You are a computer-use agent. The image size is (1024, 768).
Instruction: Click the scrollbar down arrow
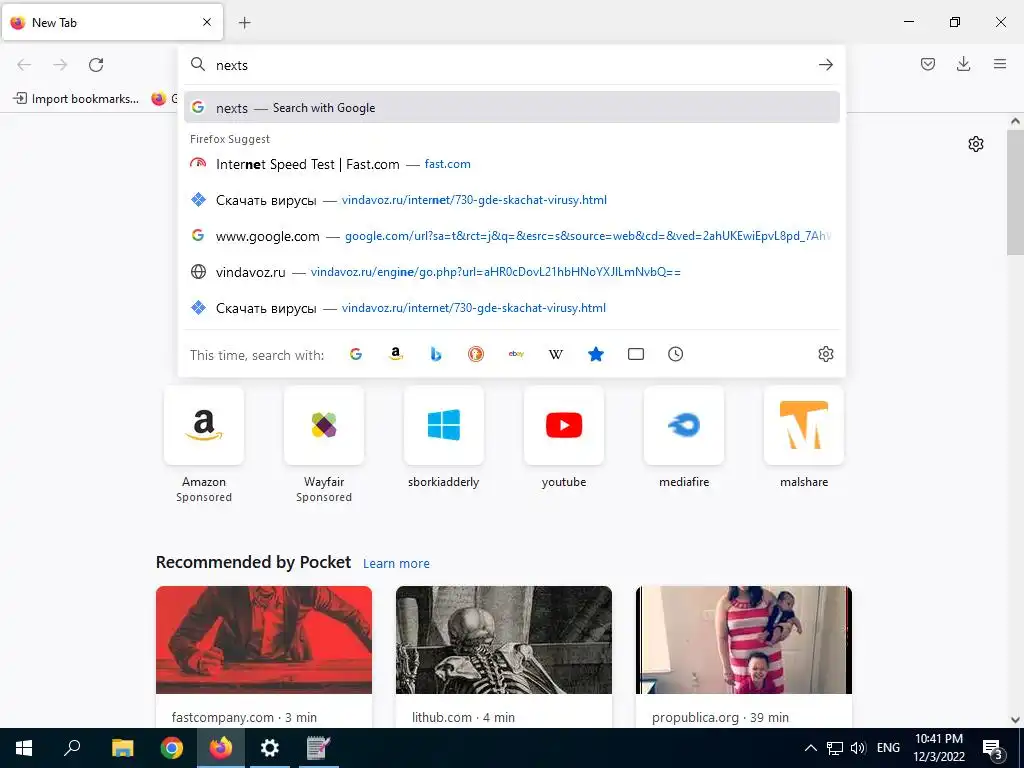pos(1015,720)
